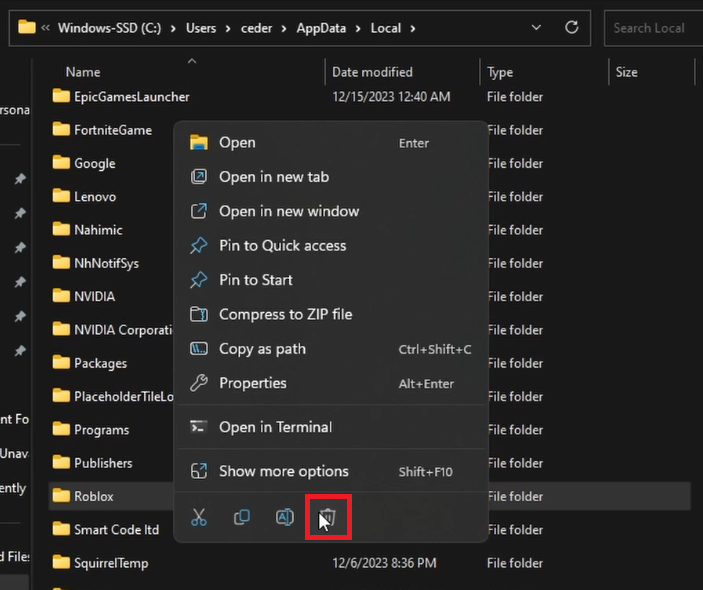Screen dimensions: 703x590
Task: Click Show more options
Action: pyautogui.click(x=283, y=471)
